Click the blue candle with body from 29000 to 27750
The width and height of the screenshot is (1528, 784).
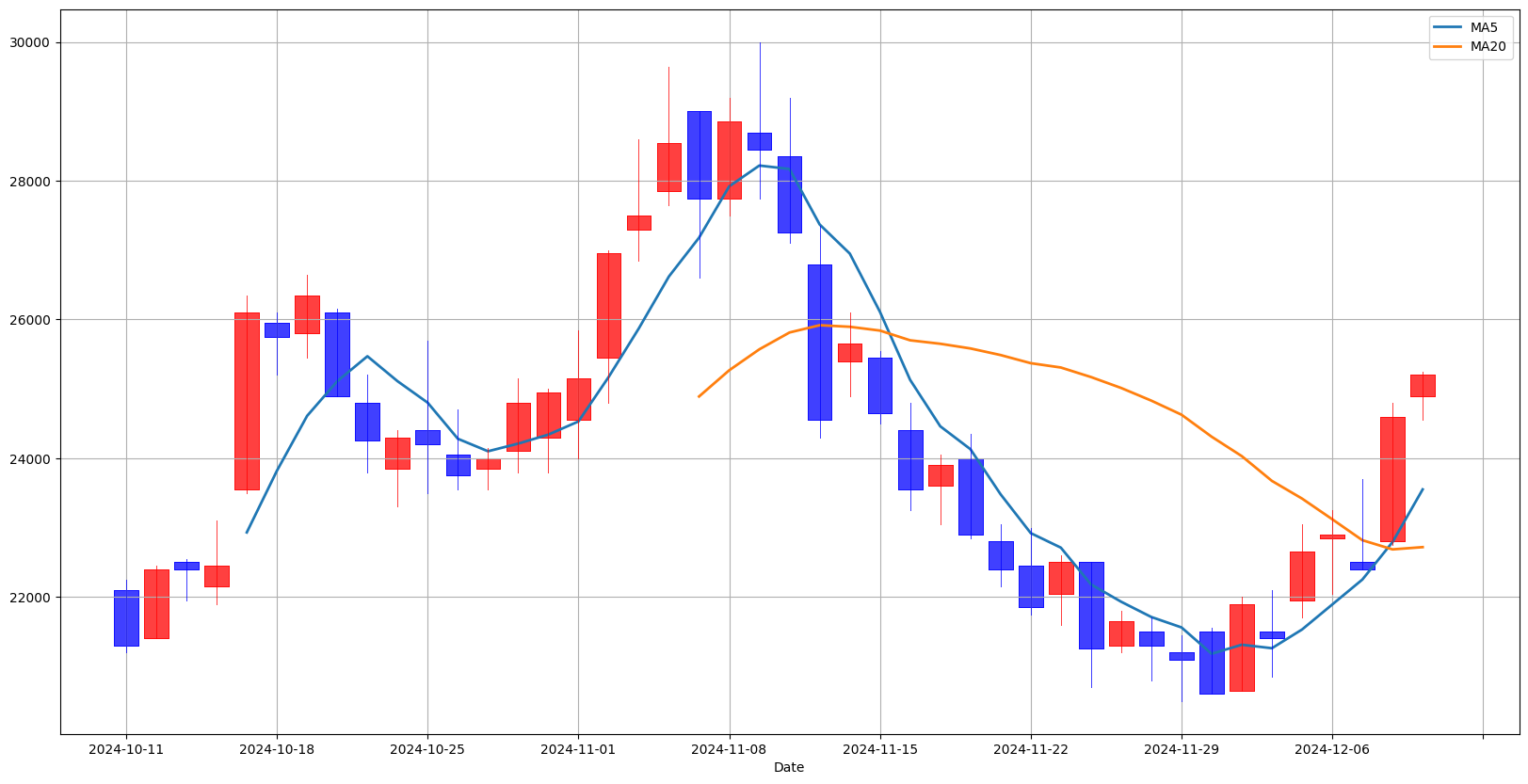(700, 154)
